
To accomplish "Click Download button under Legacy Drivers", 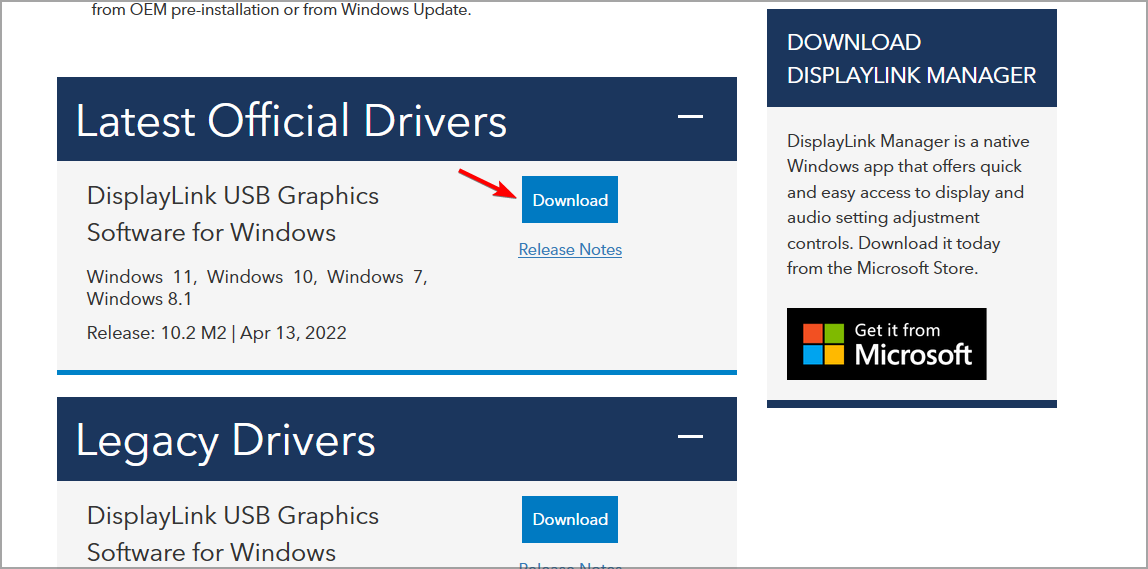I will (570, 519).
